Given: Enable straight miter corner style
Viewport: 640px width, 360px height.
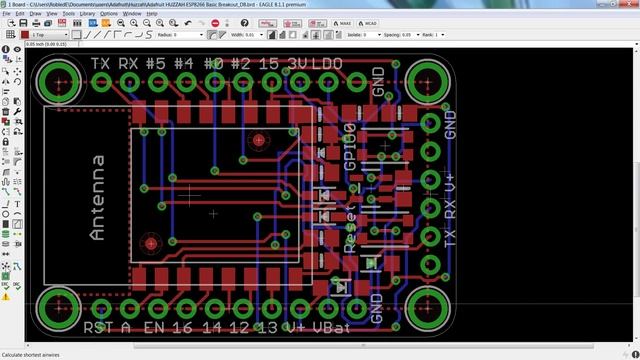Looking at the screenshot, I should tap(222, 35).
